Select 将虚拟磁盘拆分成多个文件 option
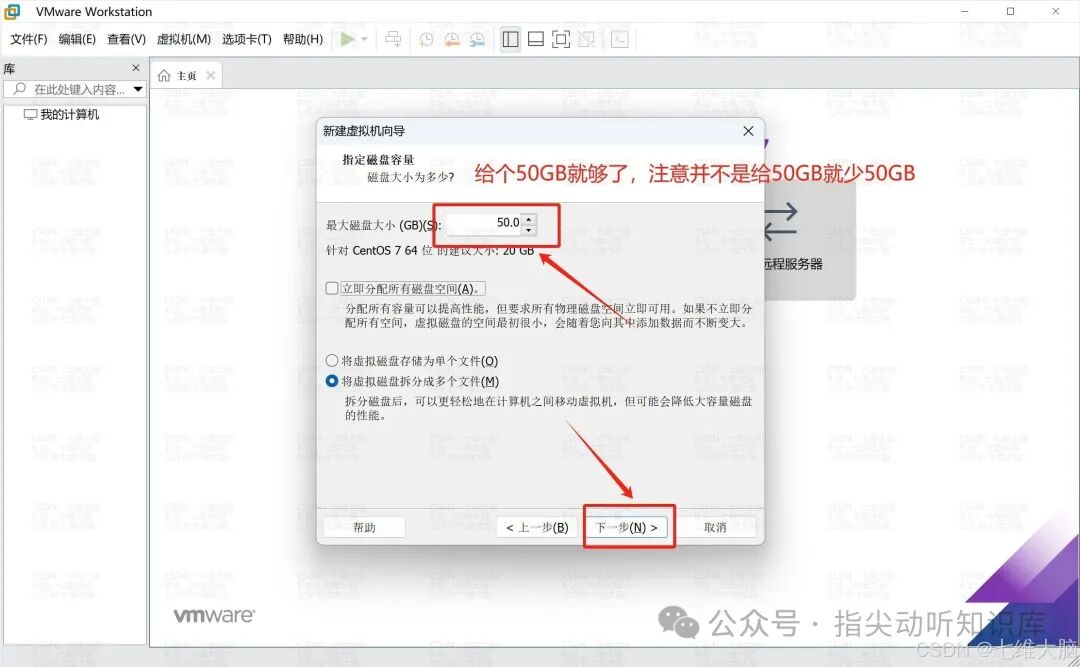The image size is (1080, 667). point(330,381)
